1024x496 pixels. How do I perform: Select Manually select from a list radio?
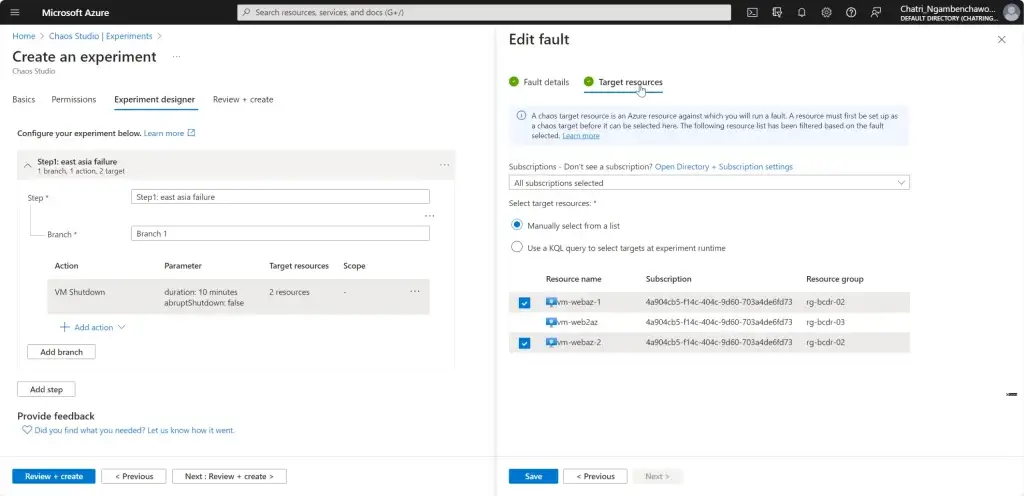[x=517, y=225]
